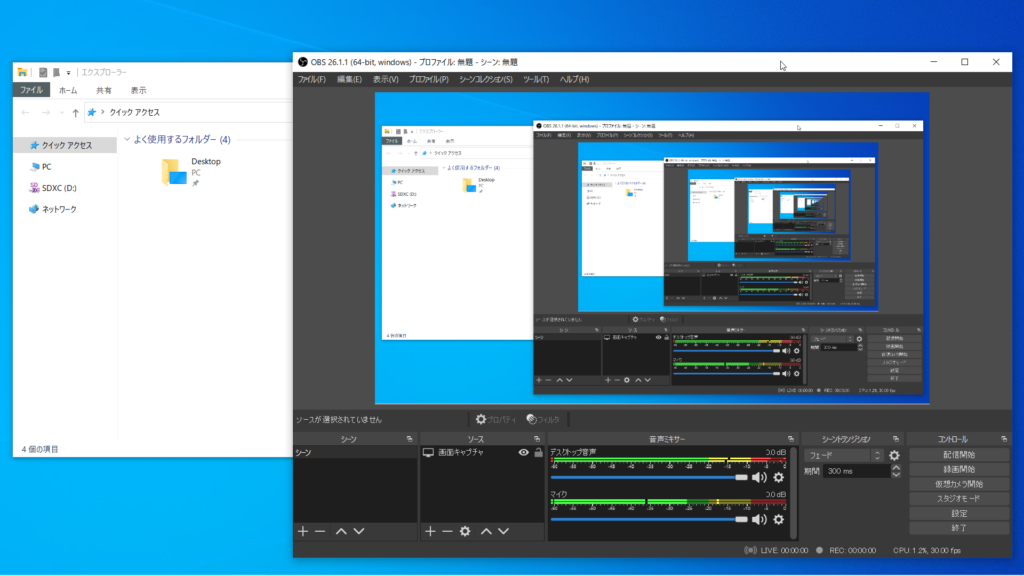Click the OBS logo in the title bar
1024x576 pixels.
coord(302,62)
